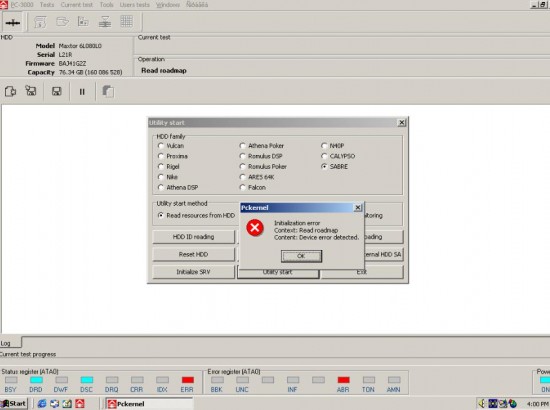Click the HDD ID reading button
The height and width of the screenshot is (410, 550).
[193, 237]
